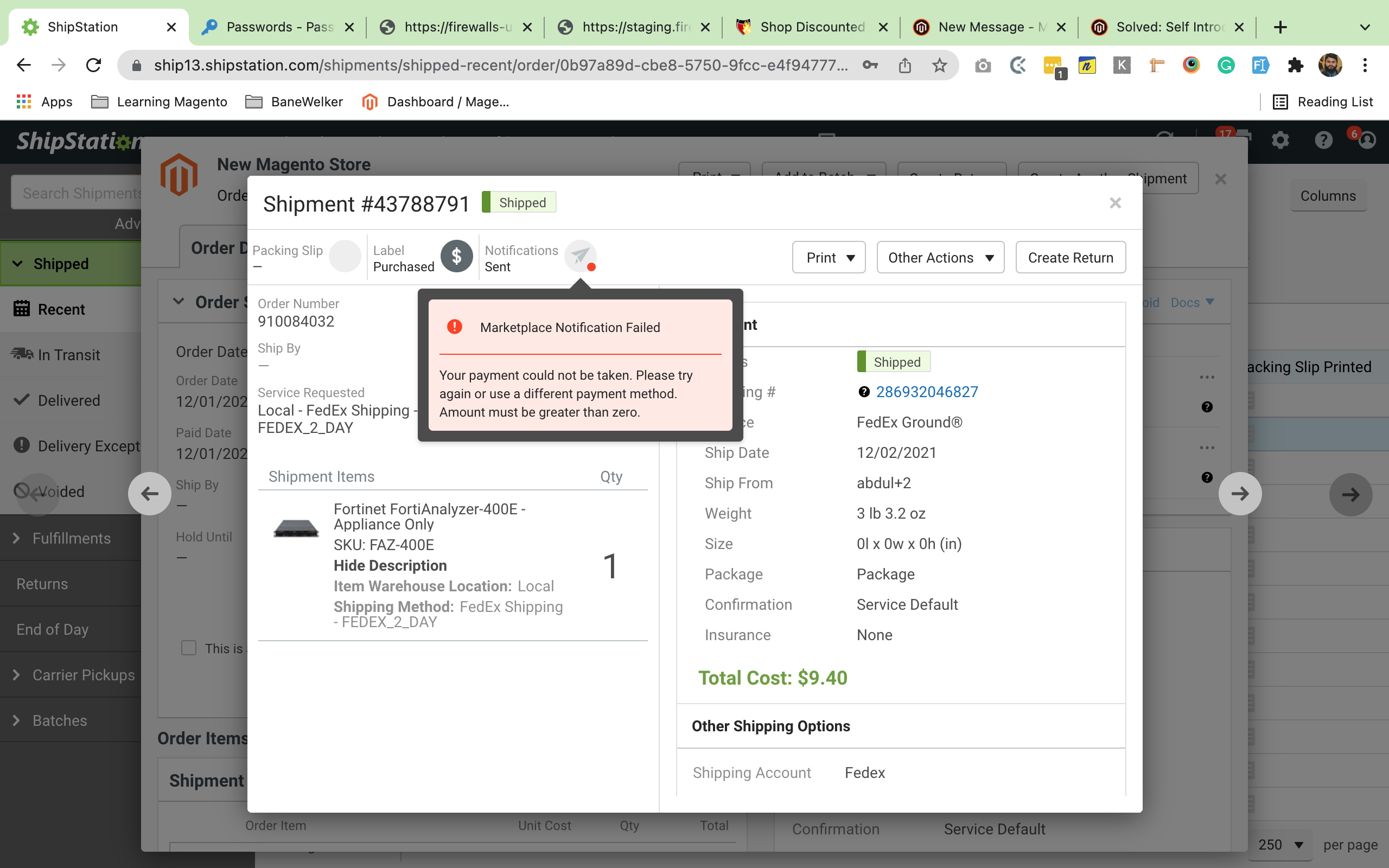
Task: Toggle the bookmark star in address bar
Action: point(939,65)
